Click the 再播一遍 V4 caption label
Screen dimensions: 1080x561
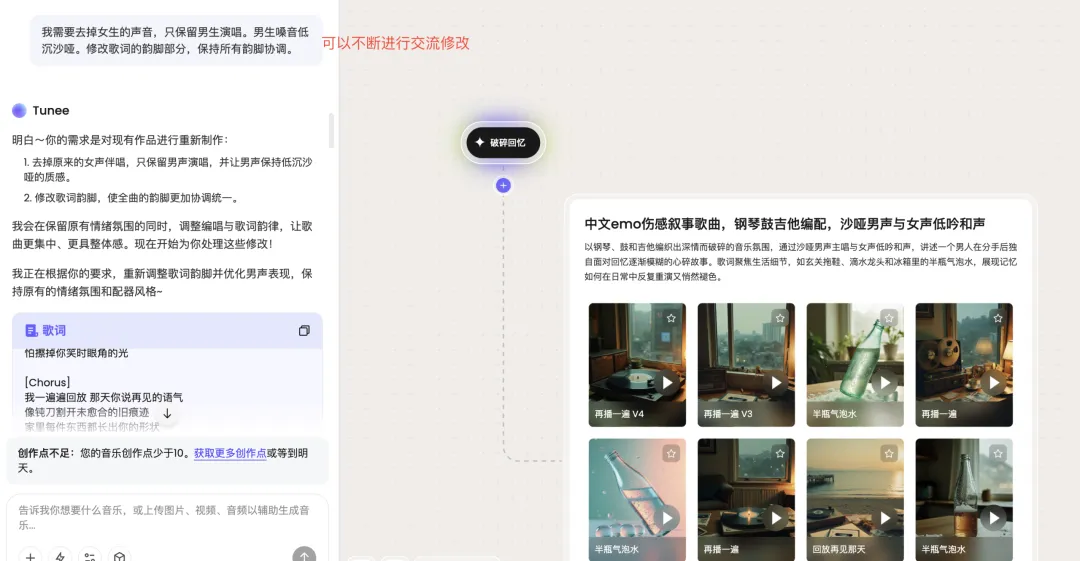point(619,414)
